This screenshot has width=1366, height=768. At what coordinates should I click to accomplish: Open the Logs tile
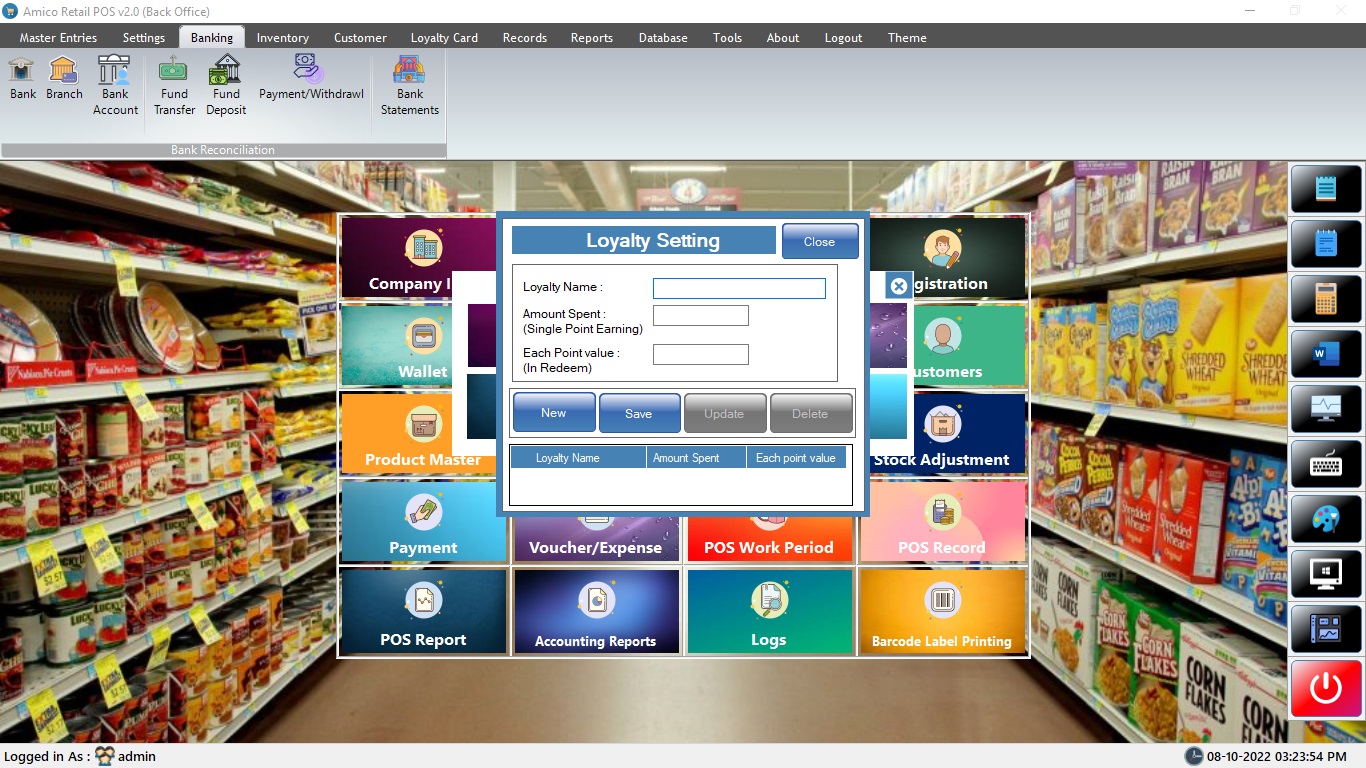click(768, 611)
